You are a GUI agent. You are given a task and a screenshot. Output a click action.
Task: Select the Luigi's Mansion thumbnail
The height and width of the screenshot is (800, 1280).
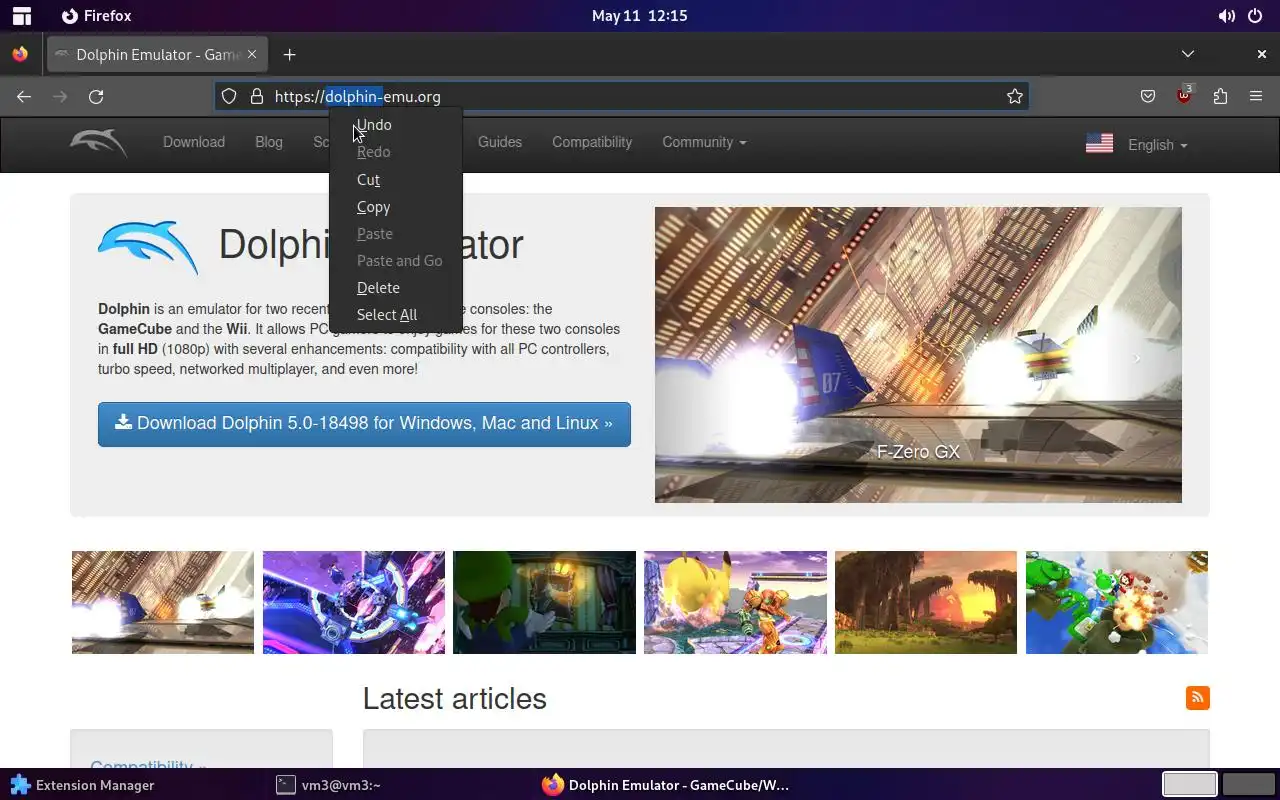pyautogui.click(x=544, y=602)
